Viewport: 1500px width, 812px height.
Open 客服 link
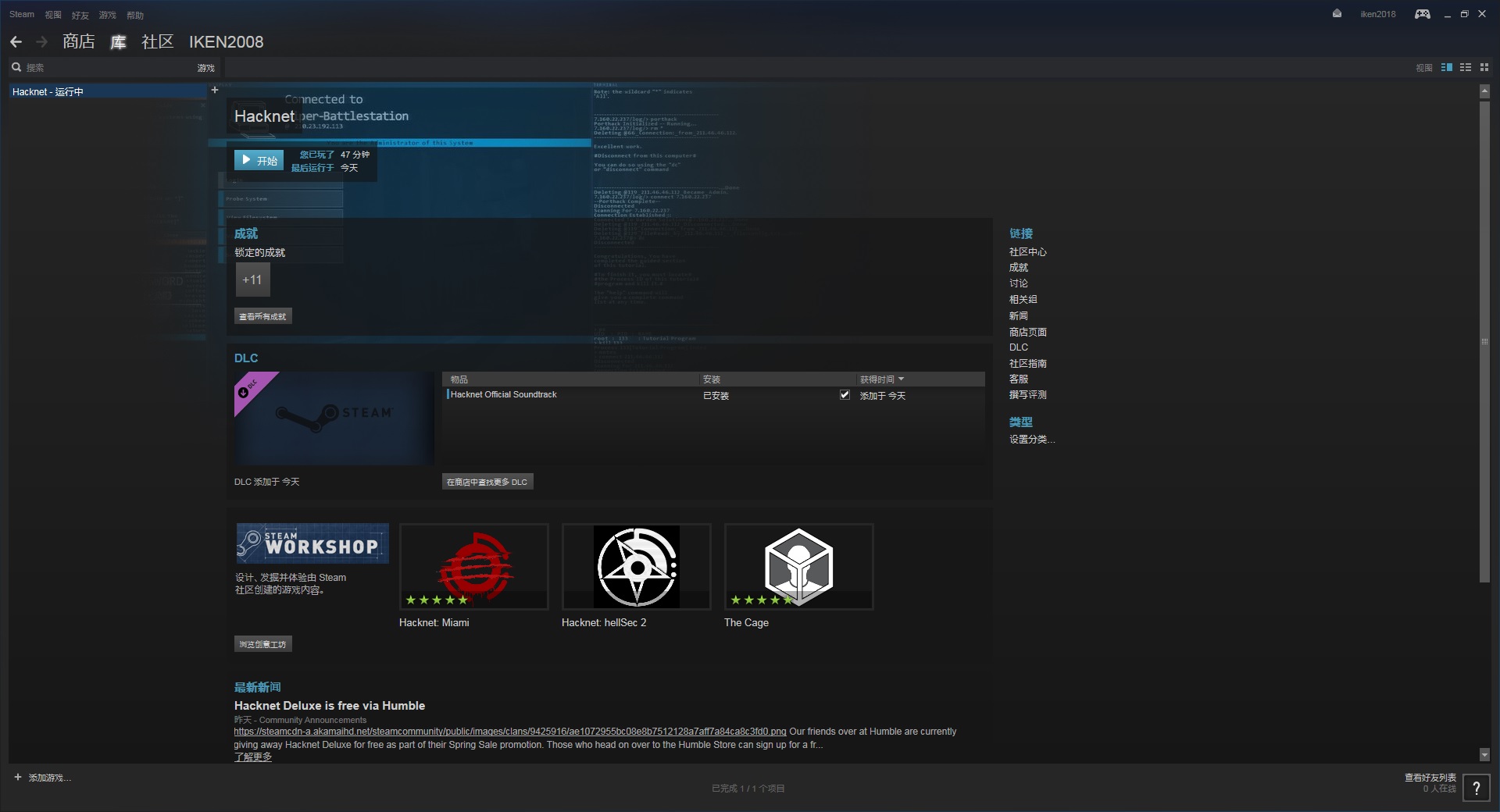[1018, 379]
